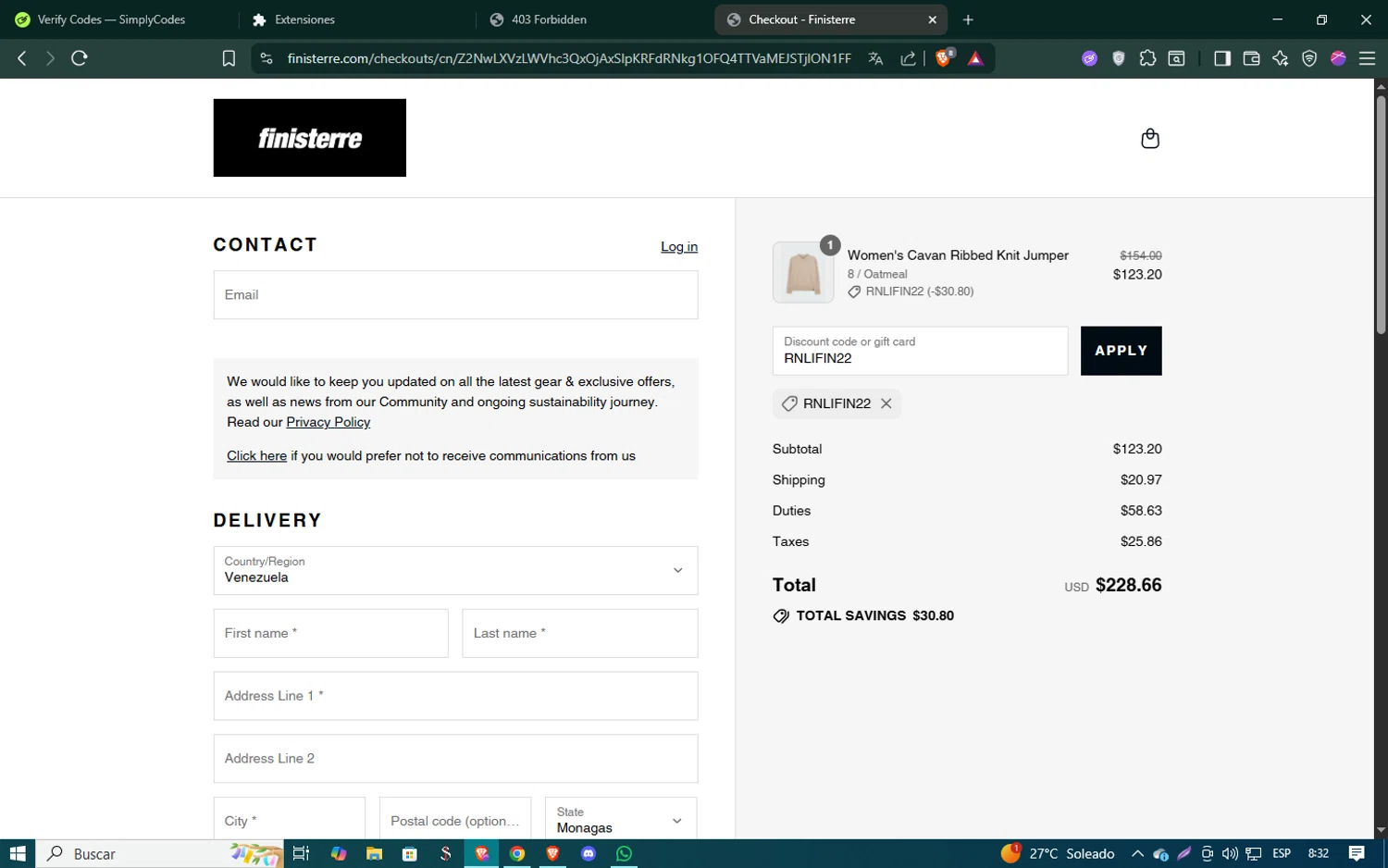Screen dimensions: 1388x868
Task: Open the Windows Start menu
Action: click(x=17, y=853)
